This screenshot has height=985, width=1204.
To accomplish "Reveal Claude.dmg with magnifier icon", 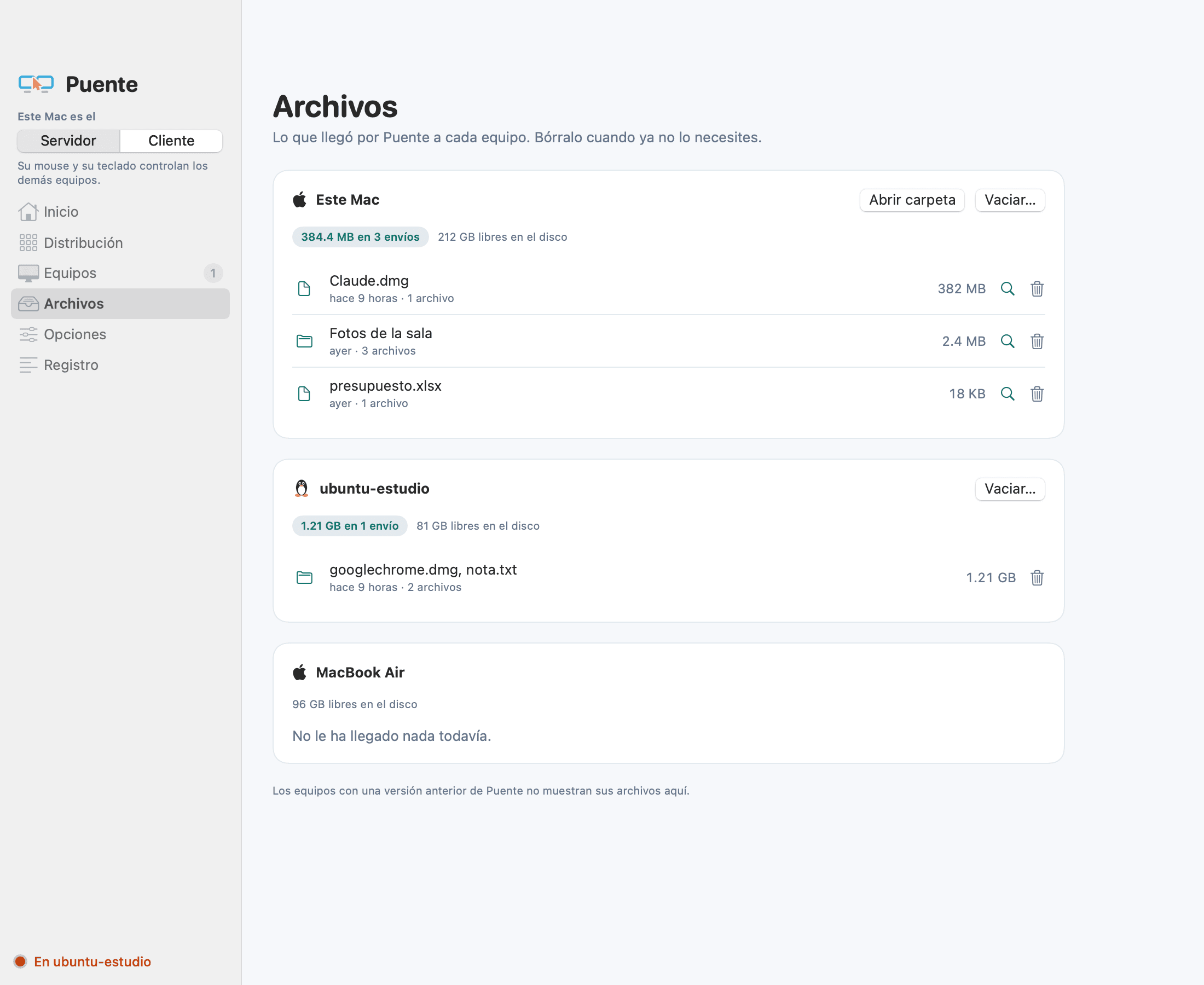I will pyautogui.click(x=1007, y=289).
